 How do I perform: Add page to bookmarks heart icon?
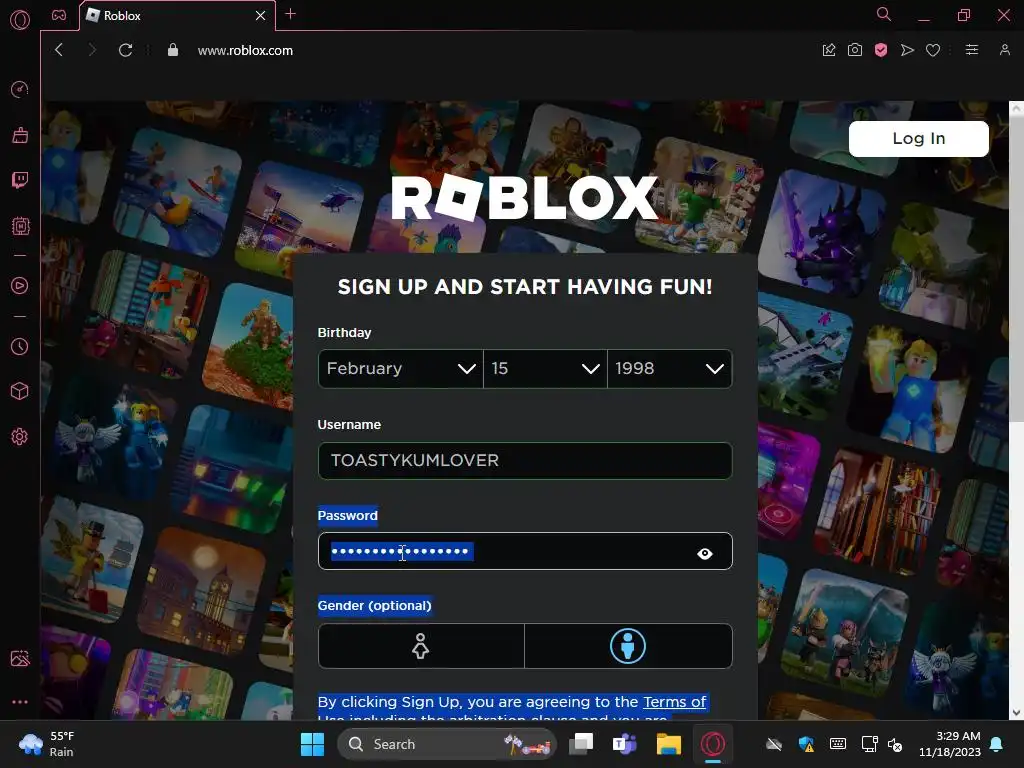[x=933, y=50]
